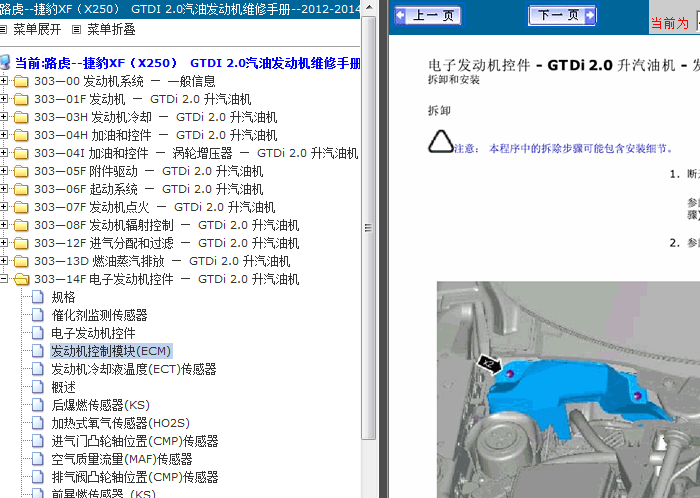Viewport: 700px width, 498px height.
Task: Click page icon beside 发动机控制模块(ECM)
Action: 38,351
